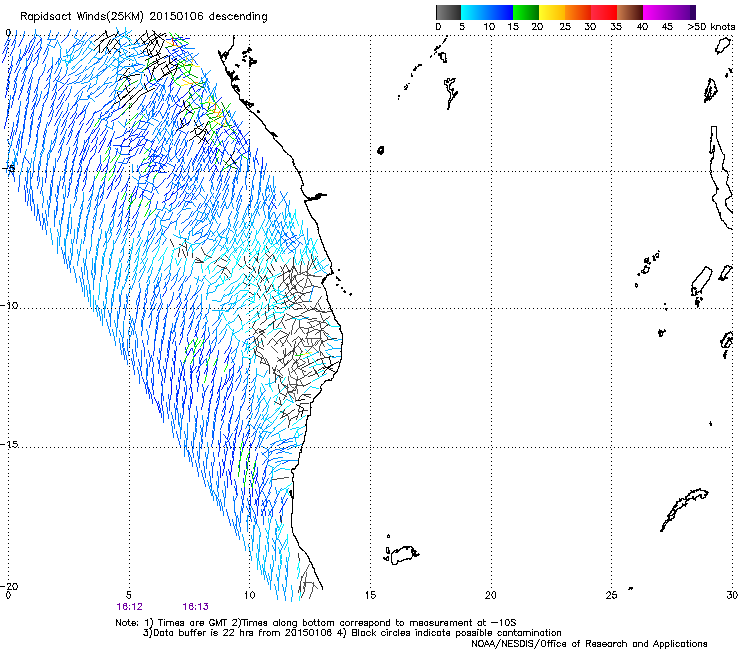
Task: Click the bottom longitude axis label '20'
Action: [491, 595]
